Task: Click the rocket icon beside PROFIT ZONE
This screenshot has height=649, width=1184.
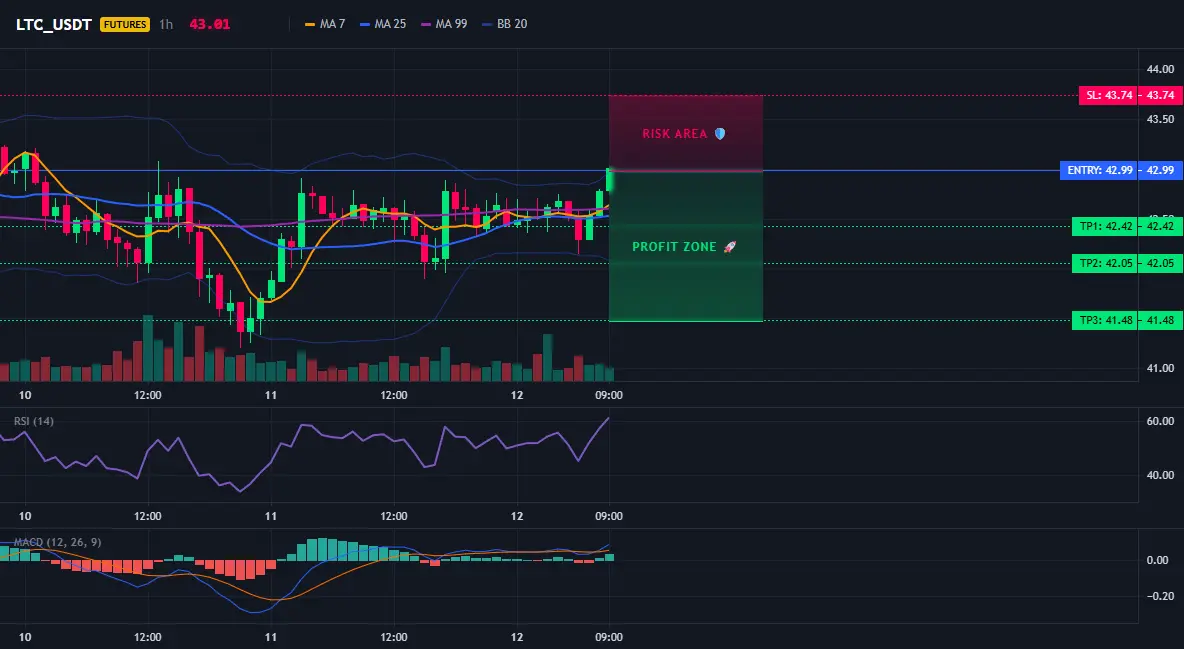Action: 729,246
